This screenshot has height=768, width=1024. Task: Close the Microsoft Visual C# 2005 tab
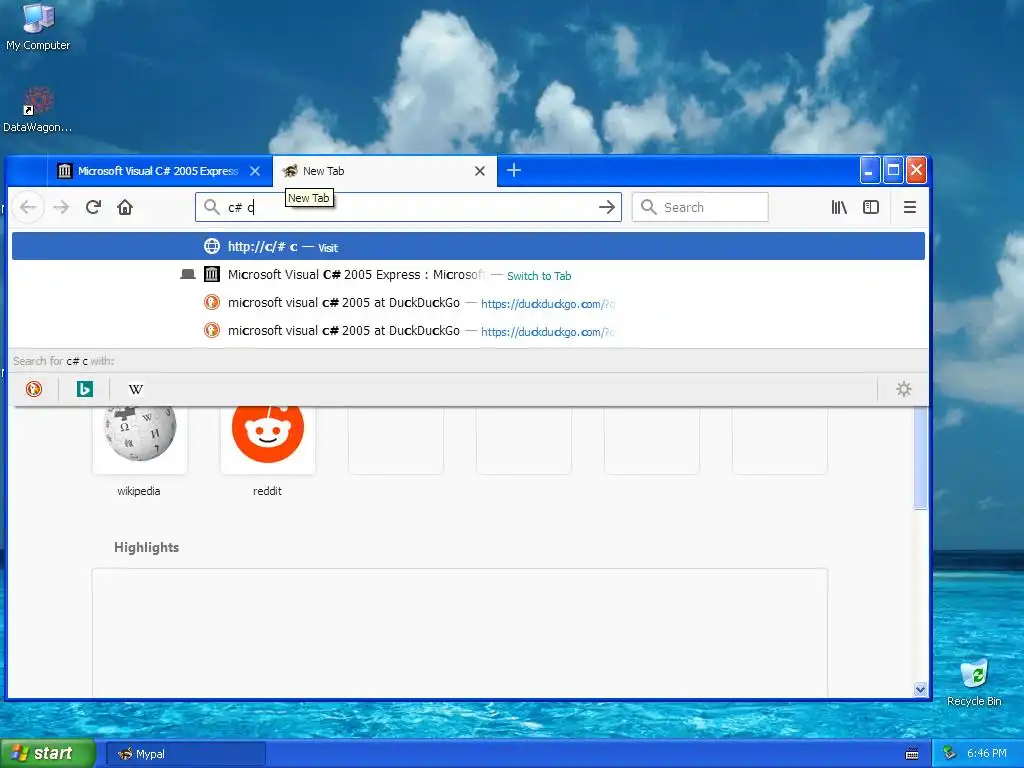click(x=255, y=171)
